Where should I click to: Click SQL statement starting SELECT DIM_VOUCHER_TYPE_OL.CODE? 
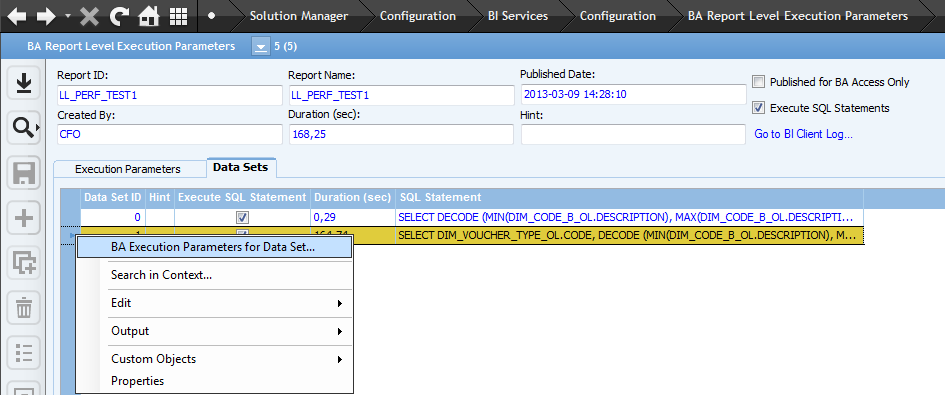(629, 235)
